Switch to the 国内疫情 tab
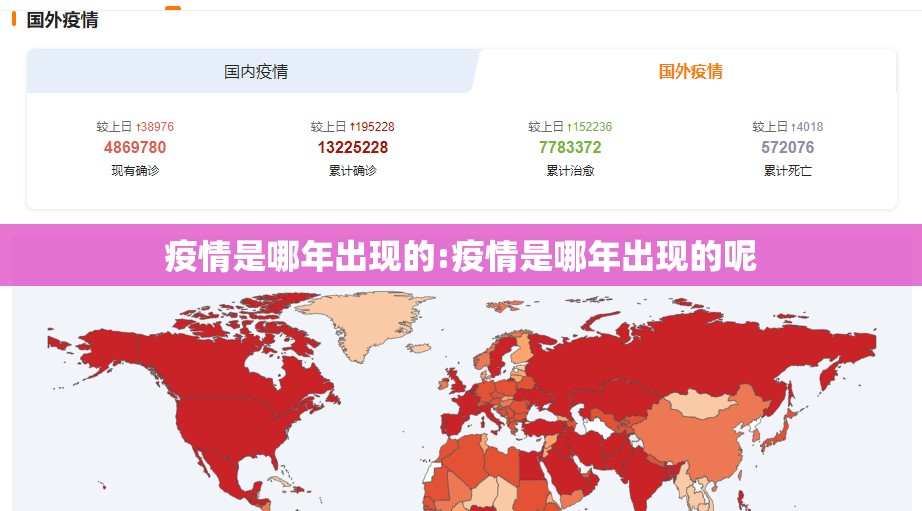This screenshot has height=511, width=922. click(x=255, y=72)
